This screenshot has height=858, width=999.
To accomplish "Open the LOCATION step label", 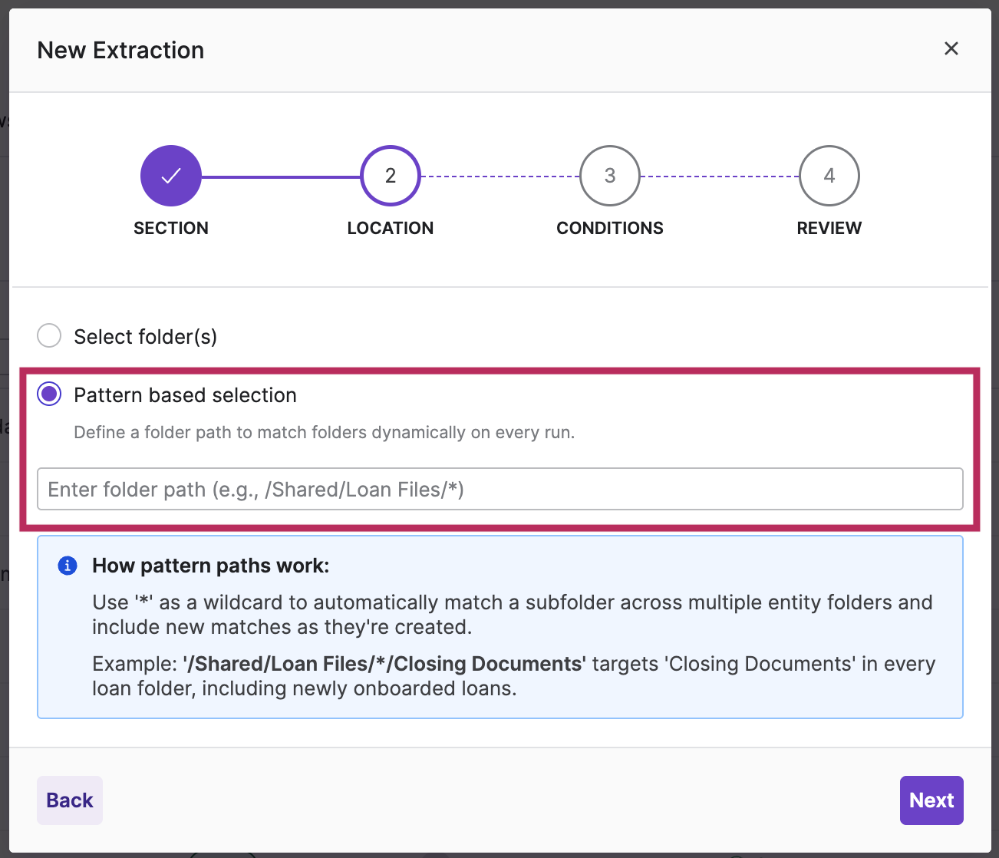I will 390,228.
